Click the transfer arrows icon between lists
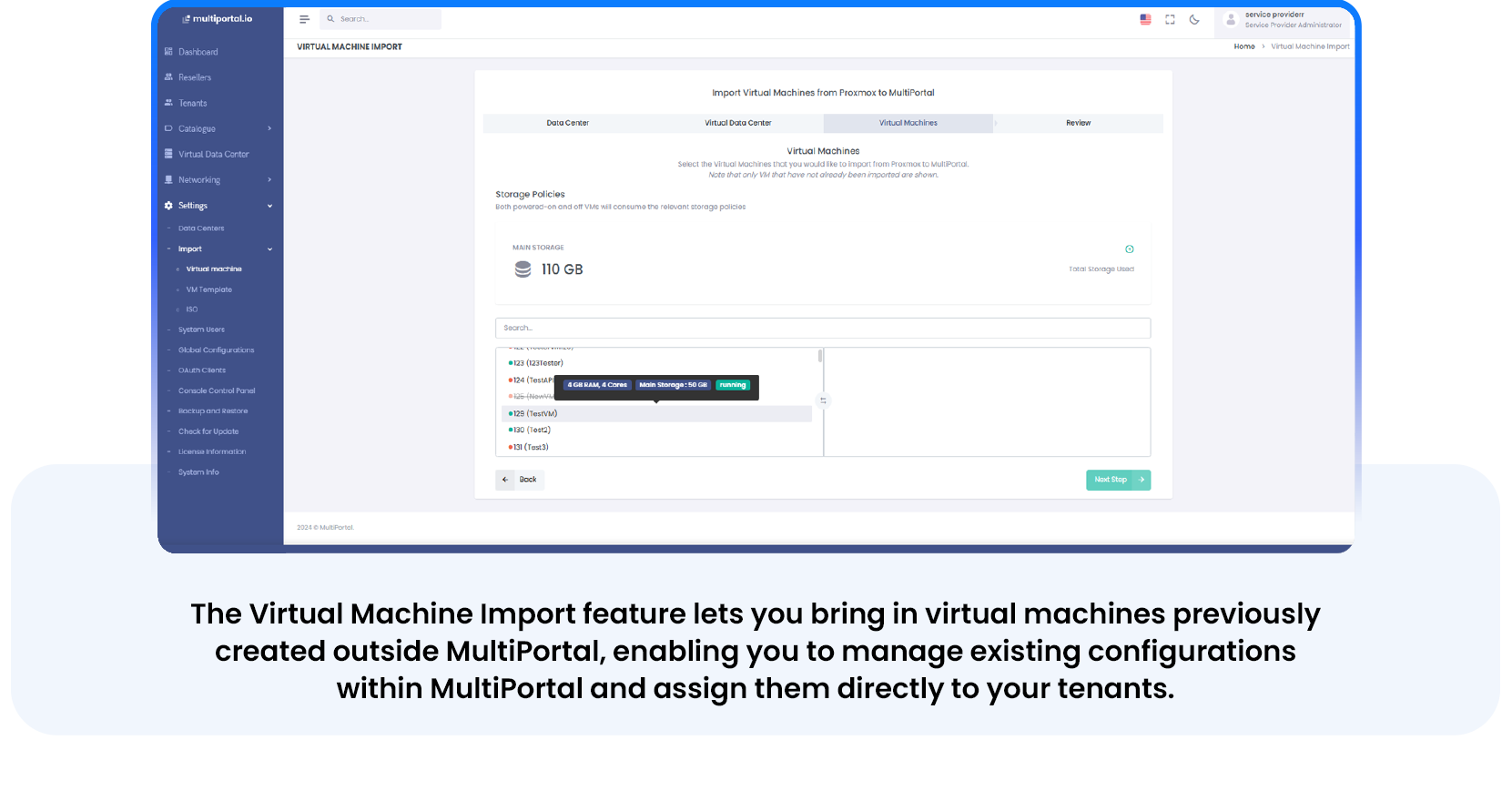This screenshot has width=1512, height=811. [823, 400]
